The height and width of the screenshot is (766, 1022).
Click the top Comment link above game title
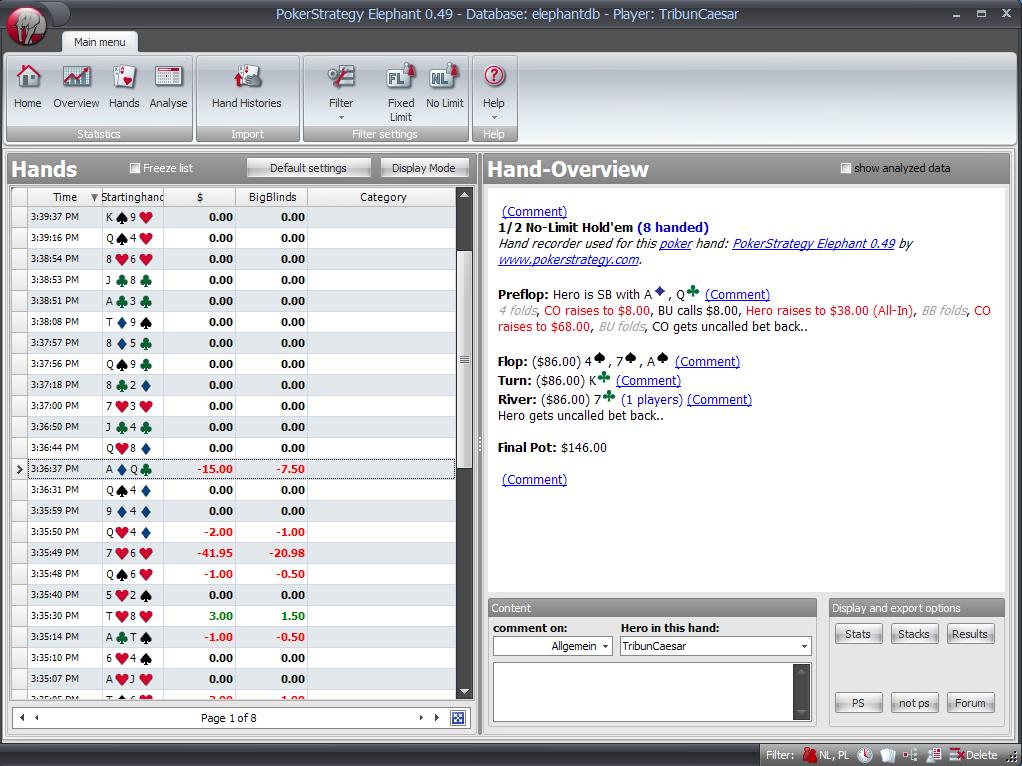[534, 211]
